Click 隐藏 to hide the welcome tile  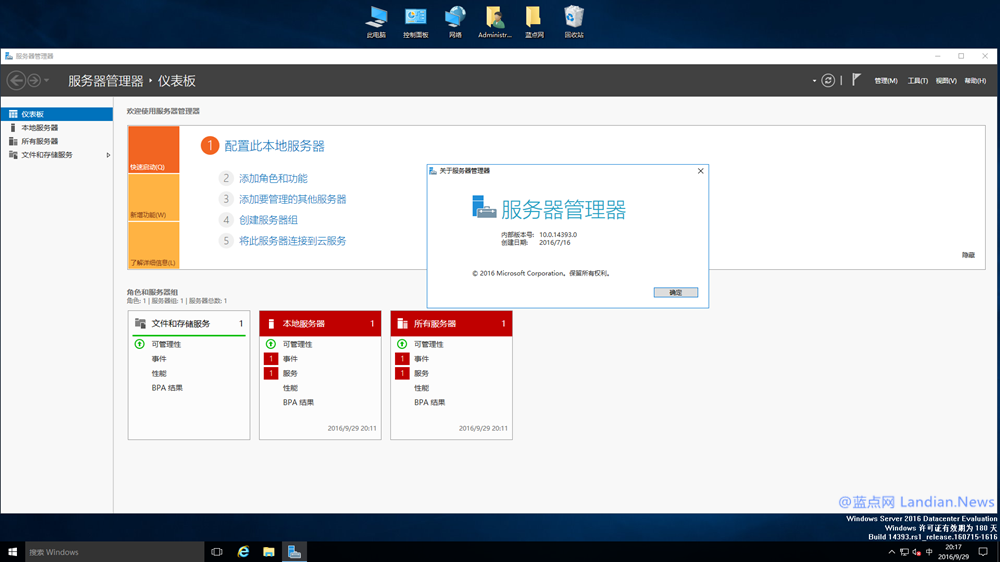coord(968,255)
